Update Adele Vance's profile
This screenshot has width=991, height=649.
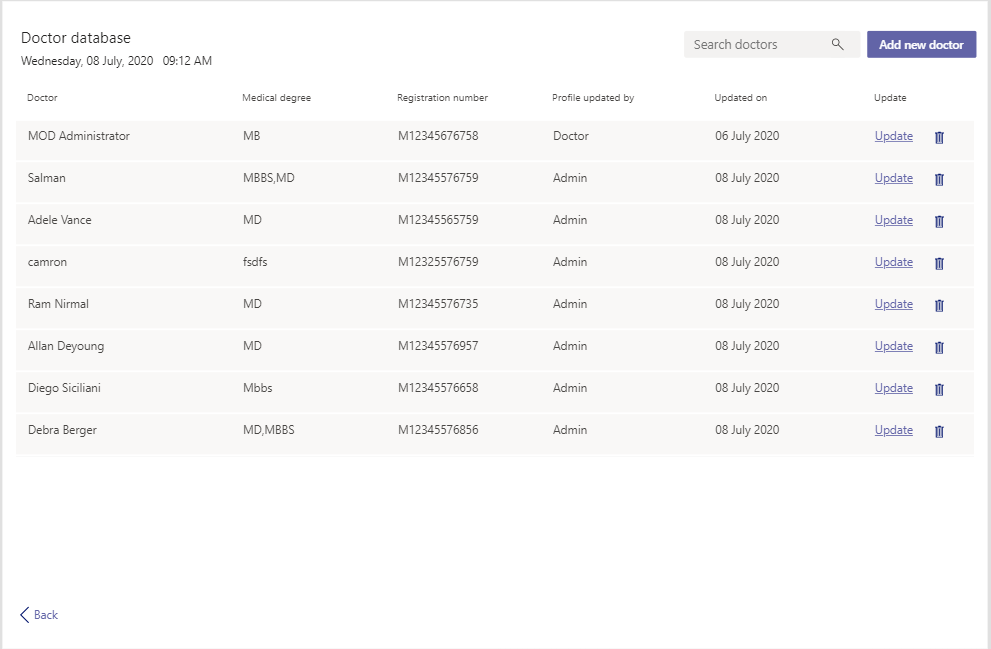(894, 220)
